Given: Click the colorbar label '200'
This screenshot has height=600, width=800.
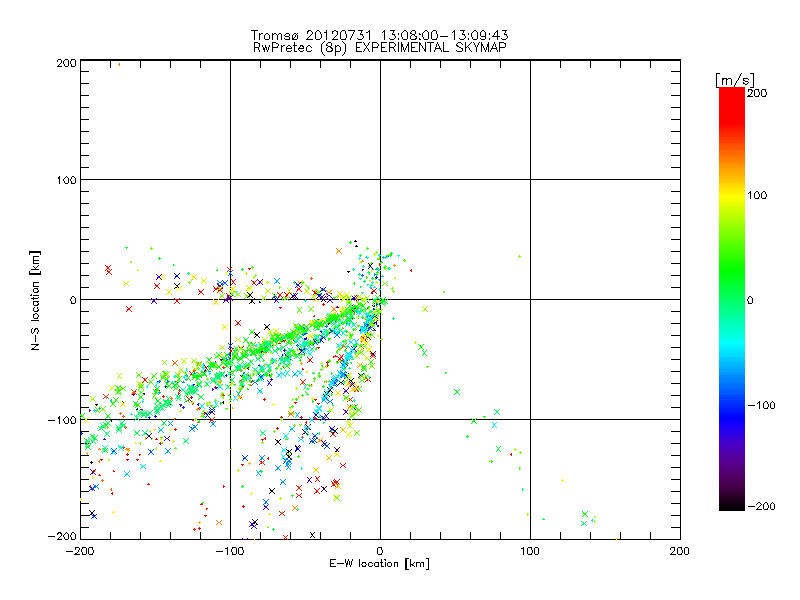Looking at the screenshot, I should pyautogui.click(x=757, y=93).
